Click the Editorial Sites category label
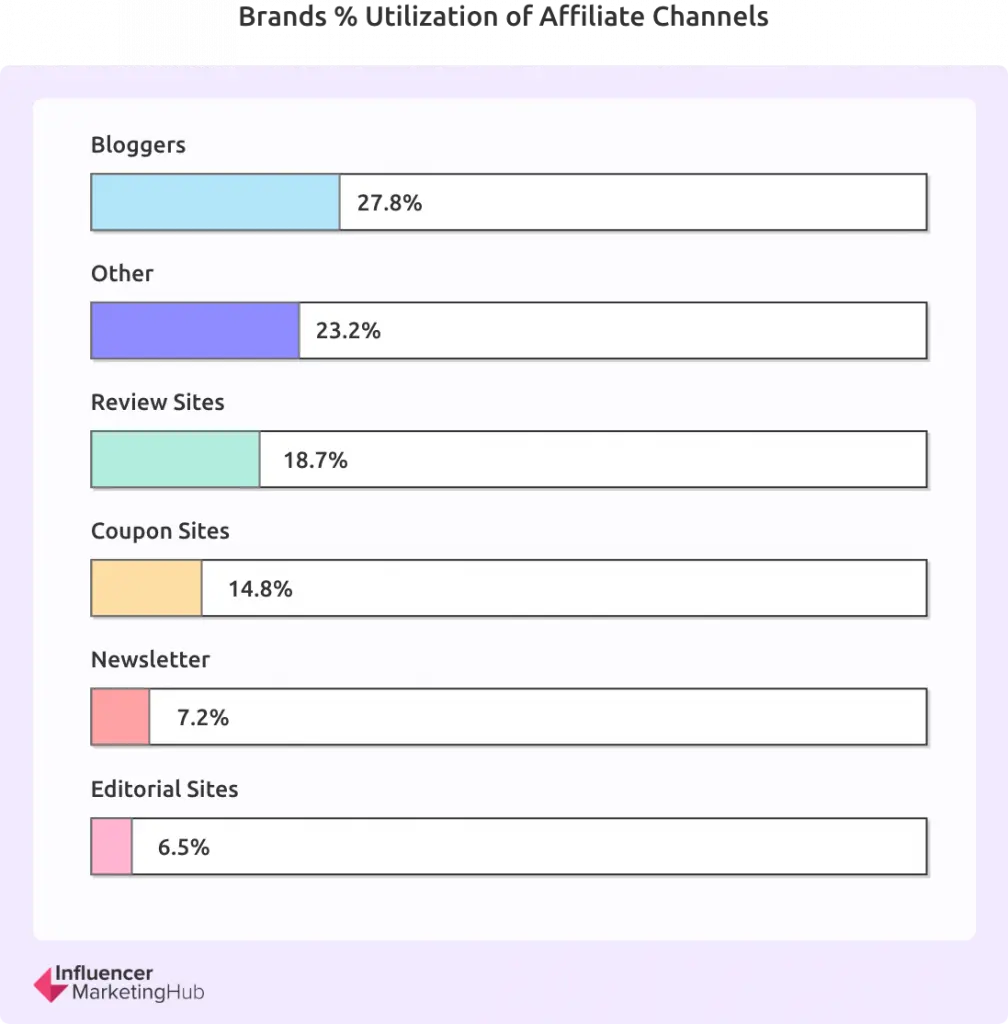Screen dimensions: 1008x1024 tap(165, 789)
